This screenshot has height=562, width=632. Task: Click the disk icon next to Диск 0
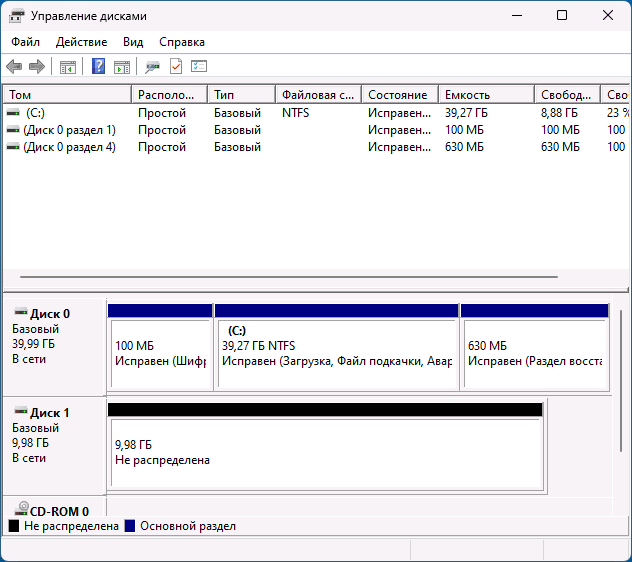pos(21,312)
